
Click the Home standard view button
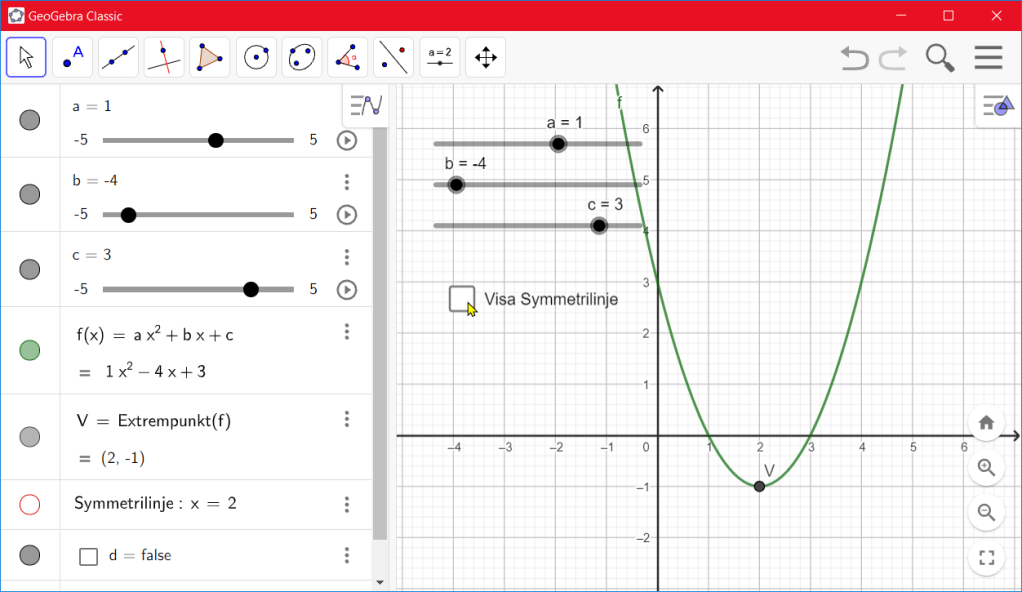[986, 422]
